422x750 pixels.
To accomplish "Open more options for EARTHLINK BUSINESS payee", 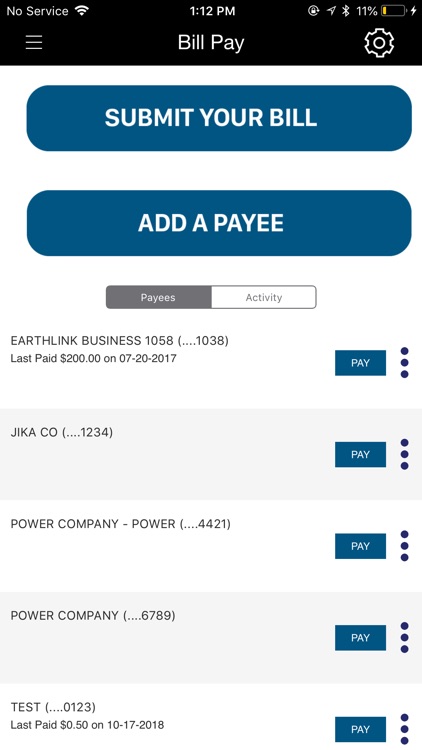I will click(404, 363).
